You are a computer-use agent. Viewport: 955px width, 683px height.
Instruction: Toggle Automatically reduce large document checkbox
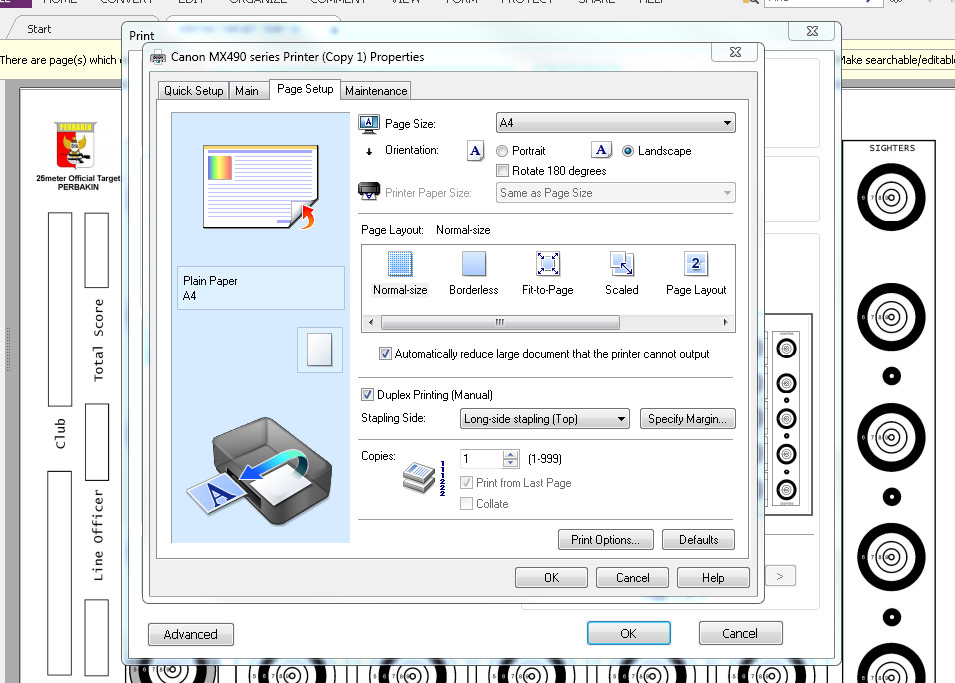(x=385, y=353)
